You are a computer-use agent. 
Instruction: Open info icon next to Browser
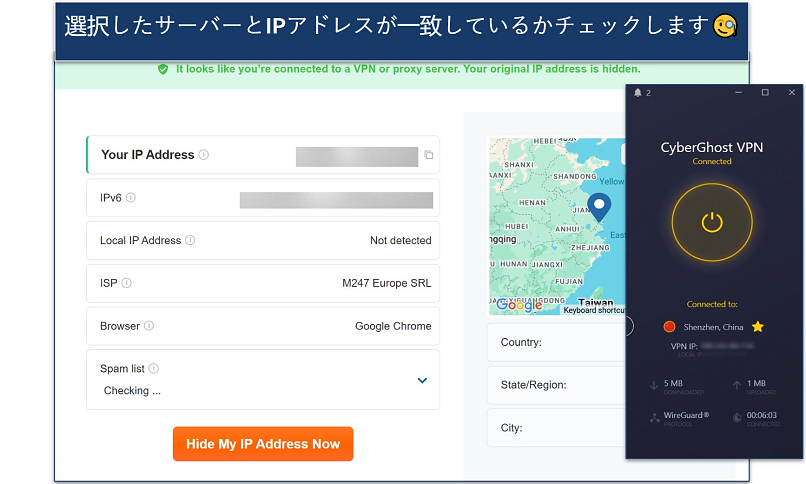149,326
